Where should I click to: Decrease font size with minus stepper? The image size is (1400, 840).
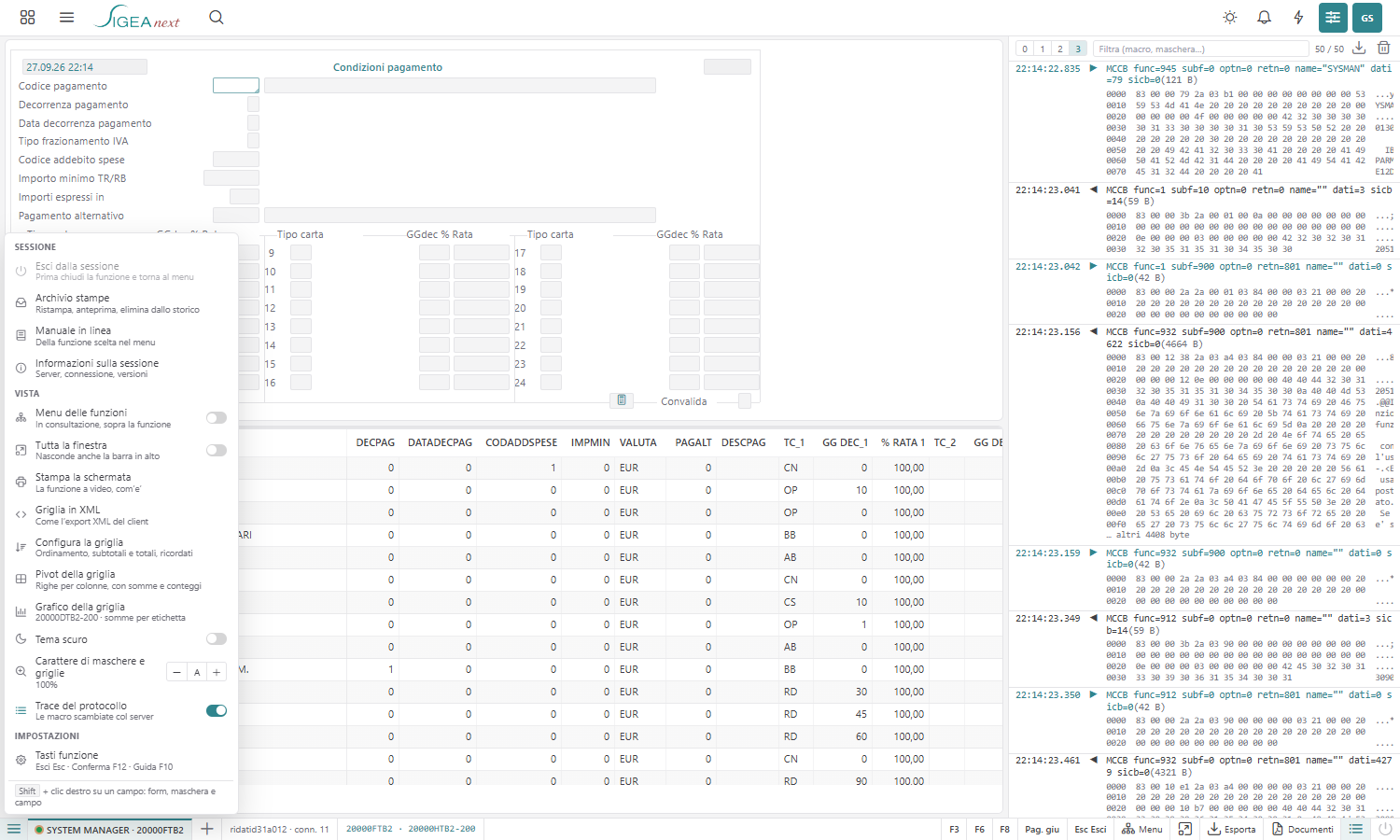tap(176, 672)
